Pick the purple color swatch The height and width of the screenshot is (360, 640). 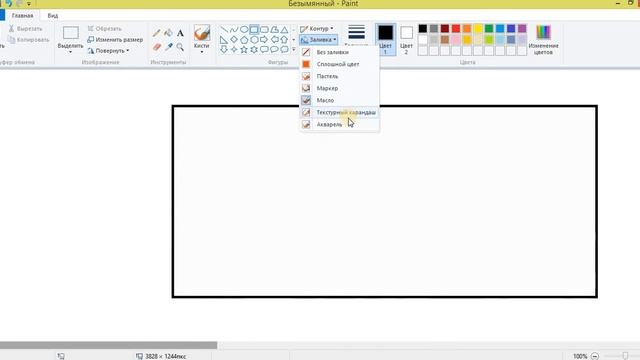[522, 29]
